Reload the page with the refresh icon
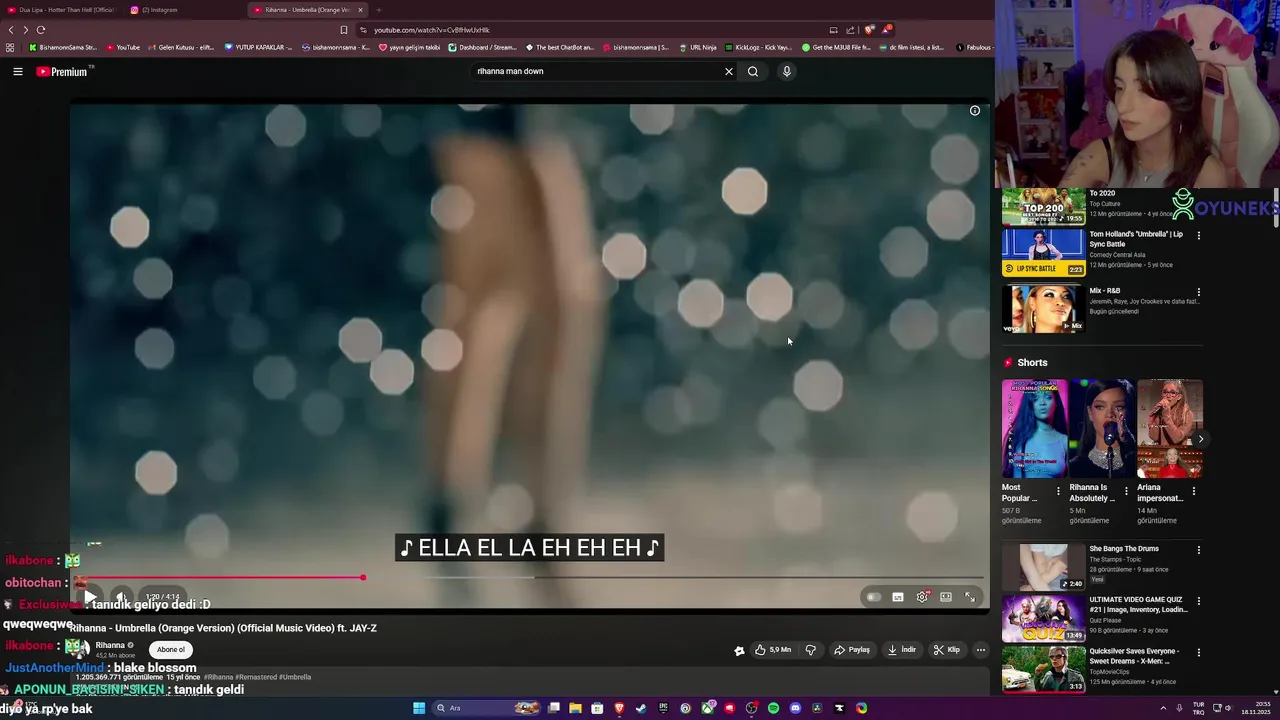The height and width of the screenshot is (720, 1280). click(41, 30)
